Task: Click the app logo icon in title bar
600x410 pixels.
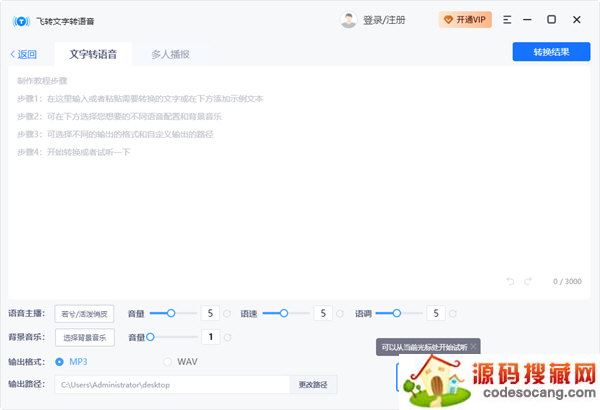Action: click(x=21, y=21)
